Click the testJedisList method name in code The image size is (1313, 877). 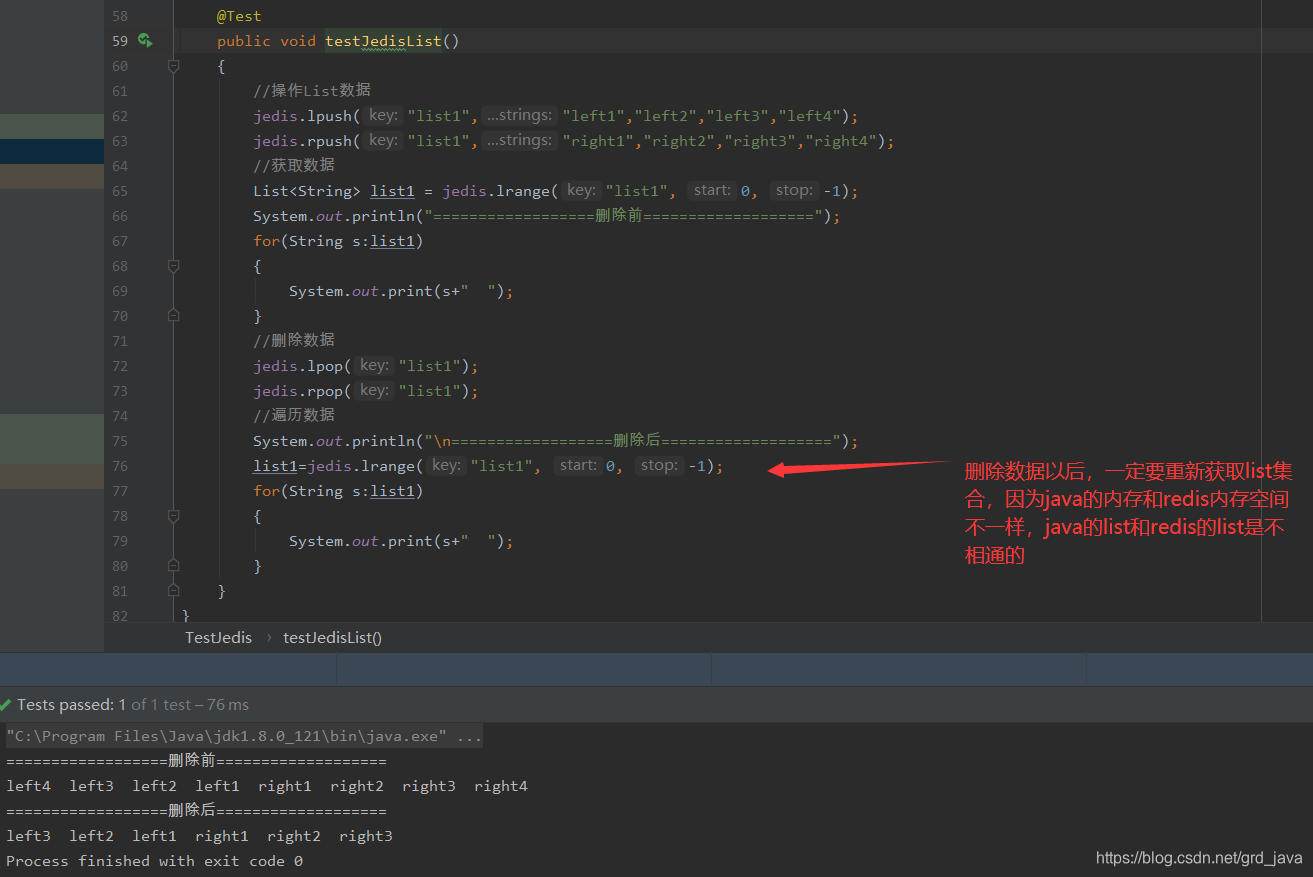(383, 41)
